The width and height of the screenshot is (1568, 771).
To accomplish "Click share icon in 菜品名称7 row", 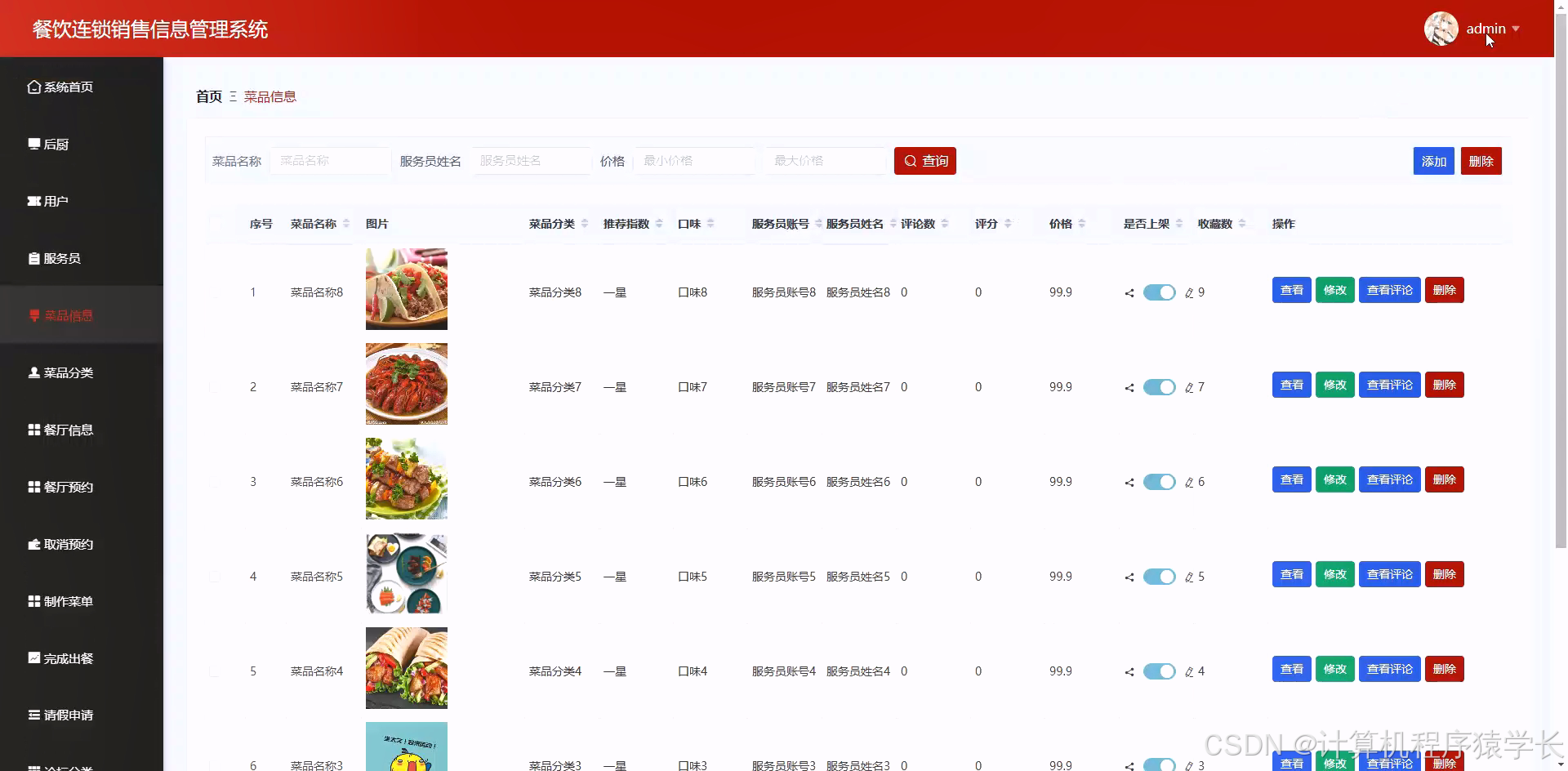I will (1129, 387).
